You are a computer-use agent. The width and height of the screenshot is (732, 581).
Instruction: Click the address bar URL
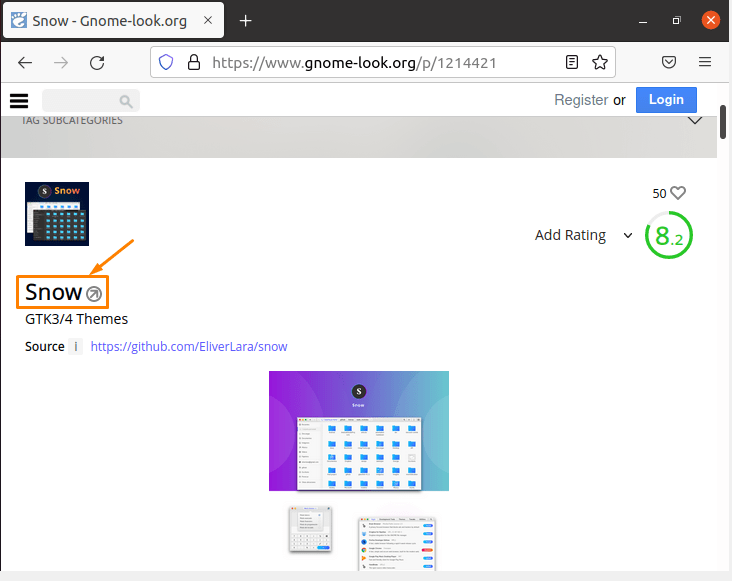point(354,63)
